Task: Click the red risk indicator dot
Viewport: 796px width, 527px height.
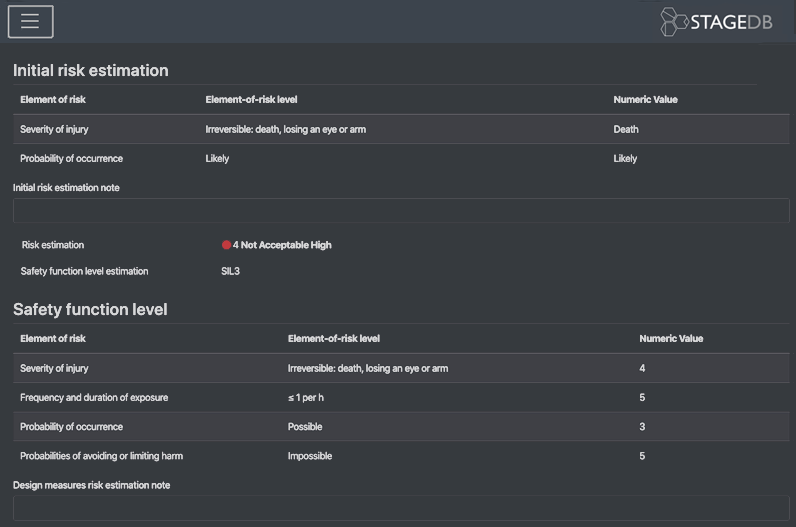Action: pyautogui.click(x=227, y=245)
